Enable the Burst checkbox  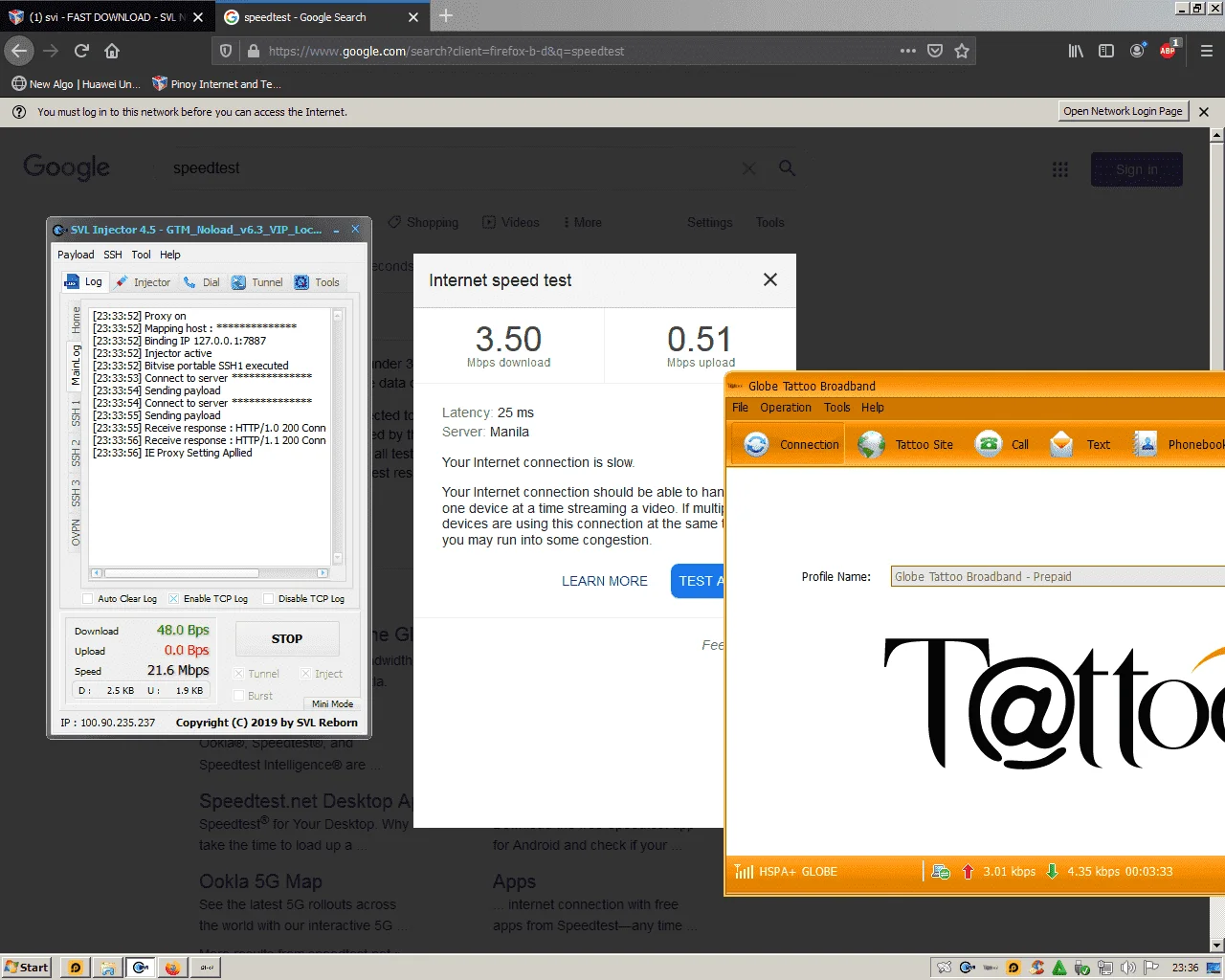click(238, 696)
